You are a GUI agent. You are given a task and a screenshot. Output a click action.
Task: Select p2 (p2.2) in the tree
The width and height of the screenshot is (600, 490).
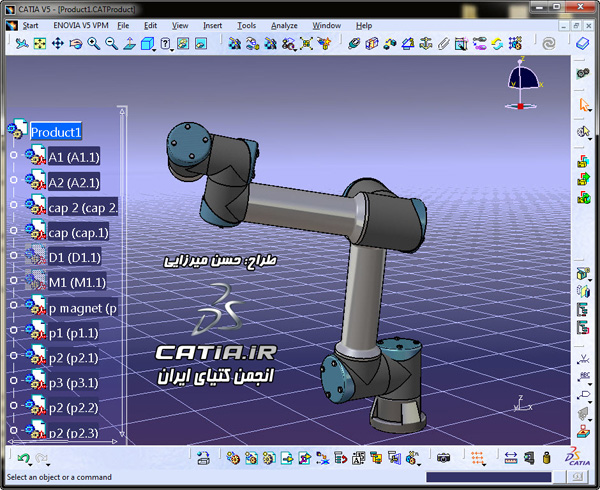pos(73,408)
